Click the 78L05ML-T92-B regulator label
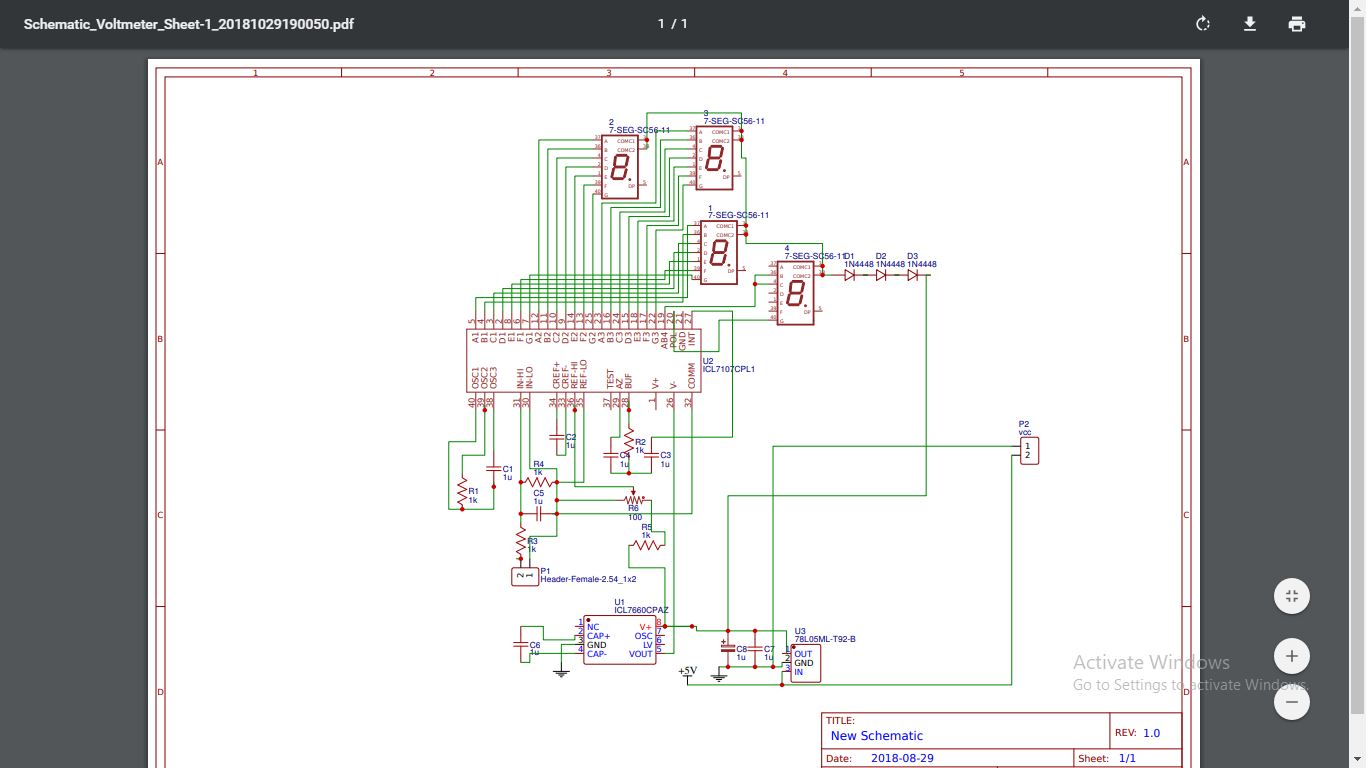The height and width of the screenshot is (768, 1366). 825,639
